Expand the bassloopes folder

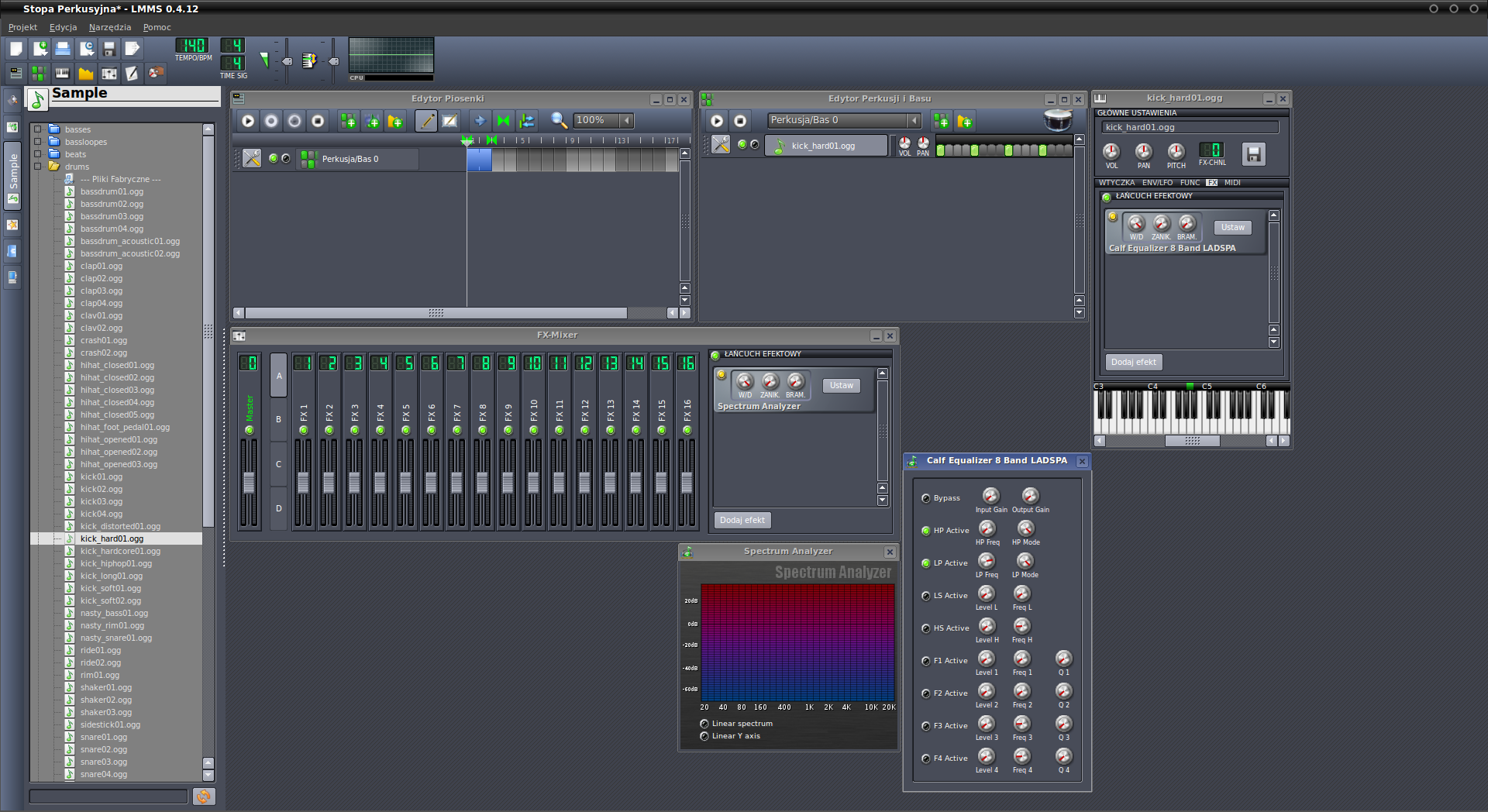coord(37,142)
